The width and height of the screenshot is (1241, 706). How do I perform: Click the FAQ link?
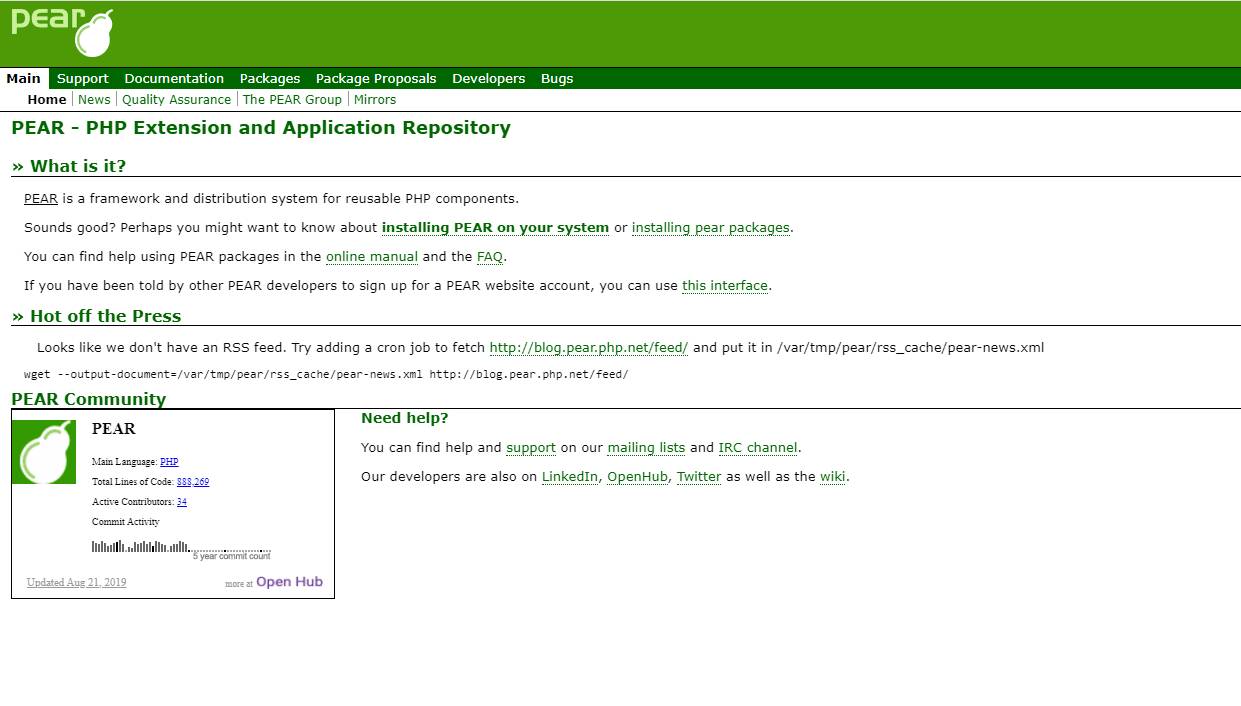pos(490,257)
